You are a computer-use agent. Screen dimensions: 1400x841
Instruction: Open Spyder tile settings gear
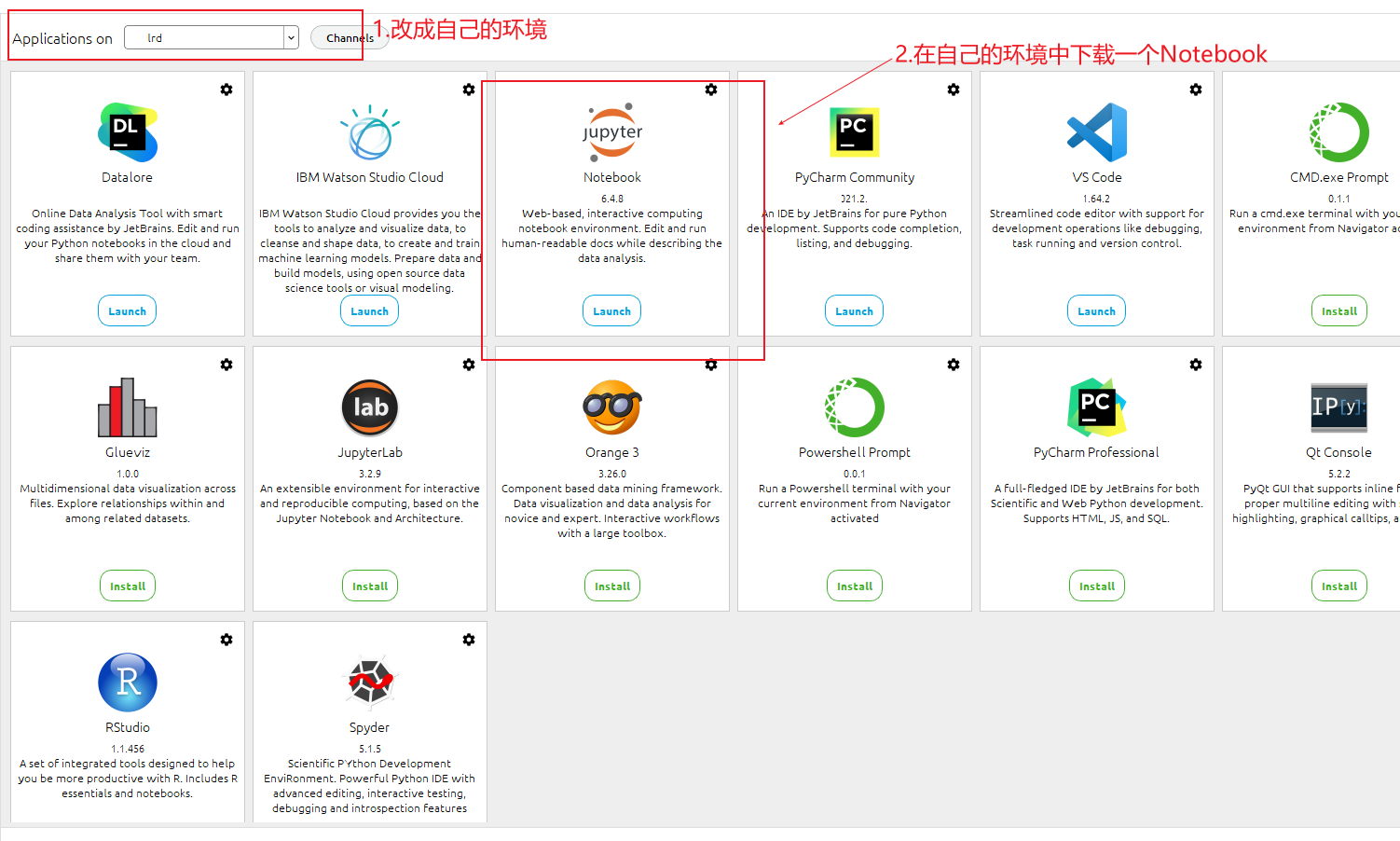click(x=469, y=640)
